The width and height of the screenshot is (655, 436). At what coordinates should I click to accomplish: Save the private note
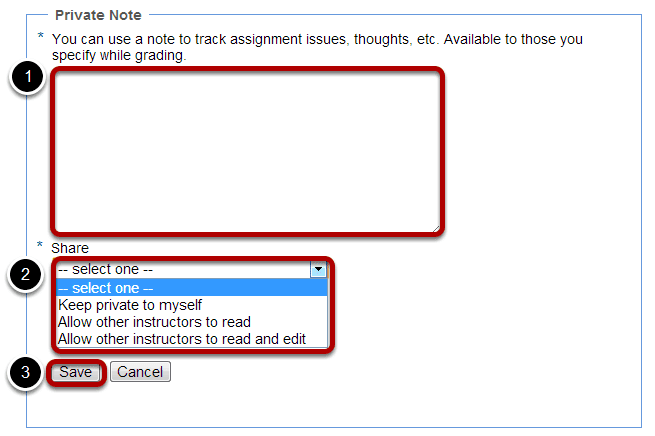[x=76, y=372]
